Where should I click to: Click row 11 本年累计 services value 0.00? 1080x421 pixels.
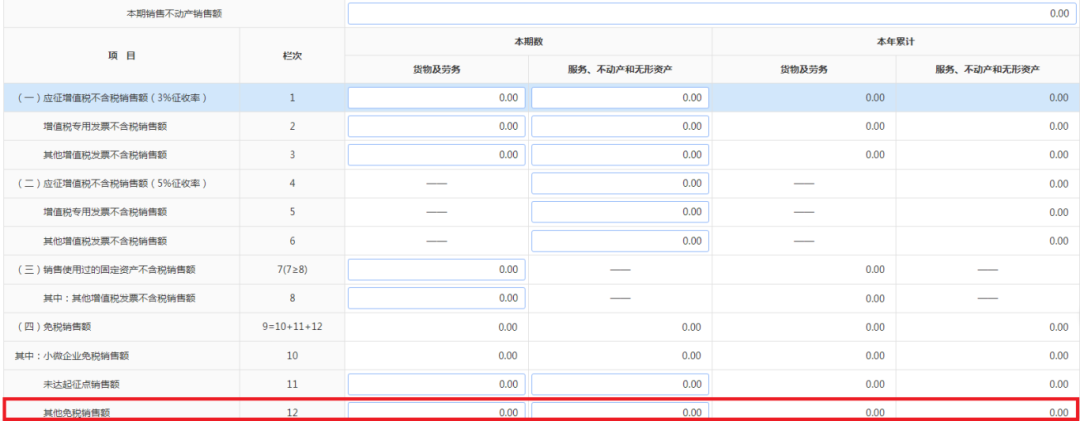[x=1059, y=384]
